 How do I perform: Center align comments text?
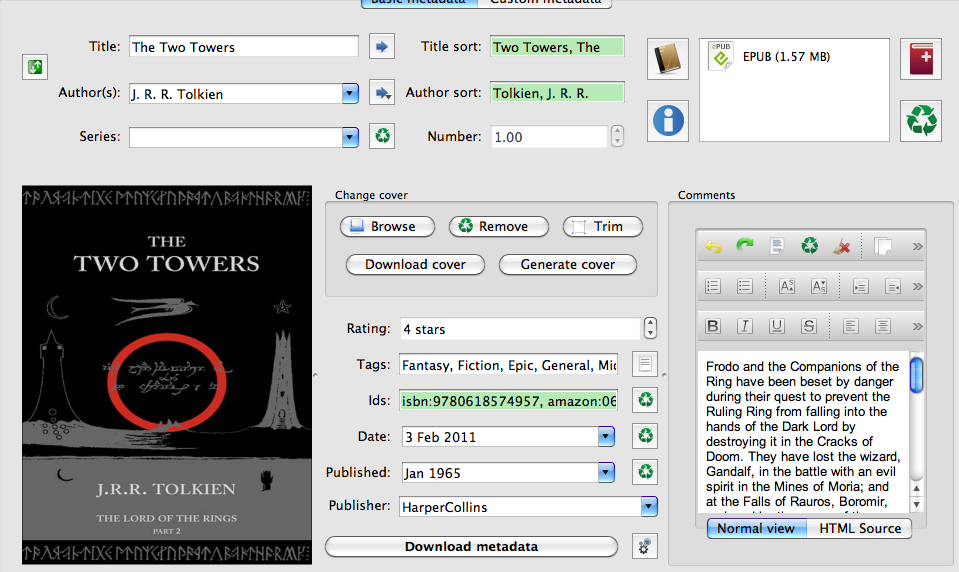[882, 326]
